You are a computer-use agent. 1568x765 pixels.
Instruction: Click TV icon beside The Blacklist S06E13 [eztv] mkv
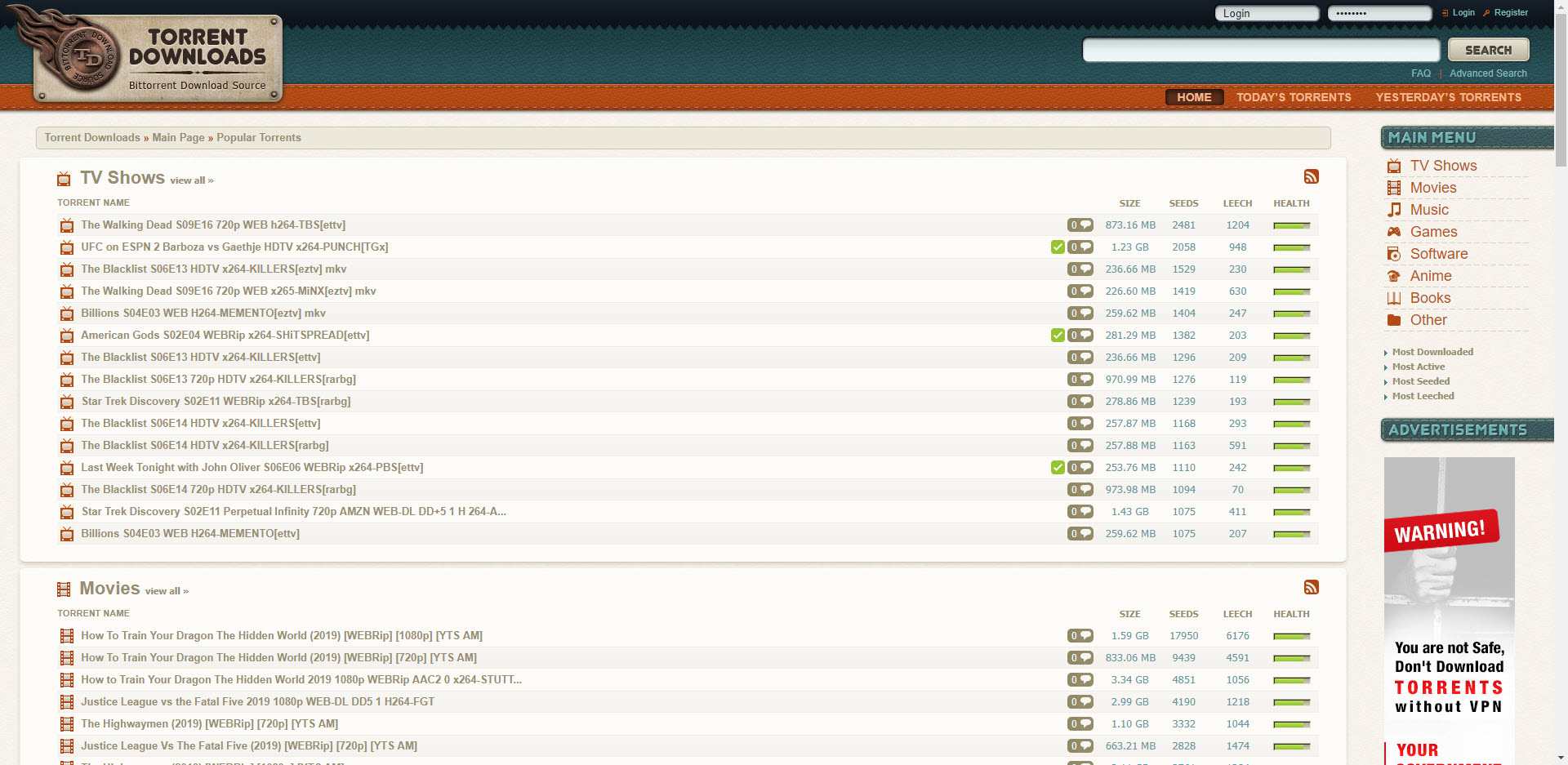[67, 269]
